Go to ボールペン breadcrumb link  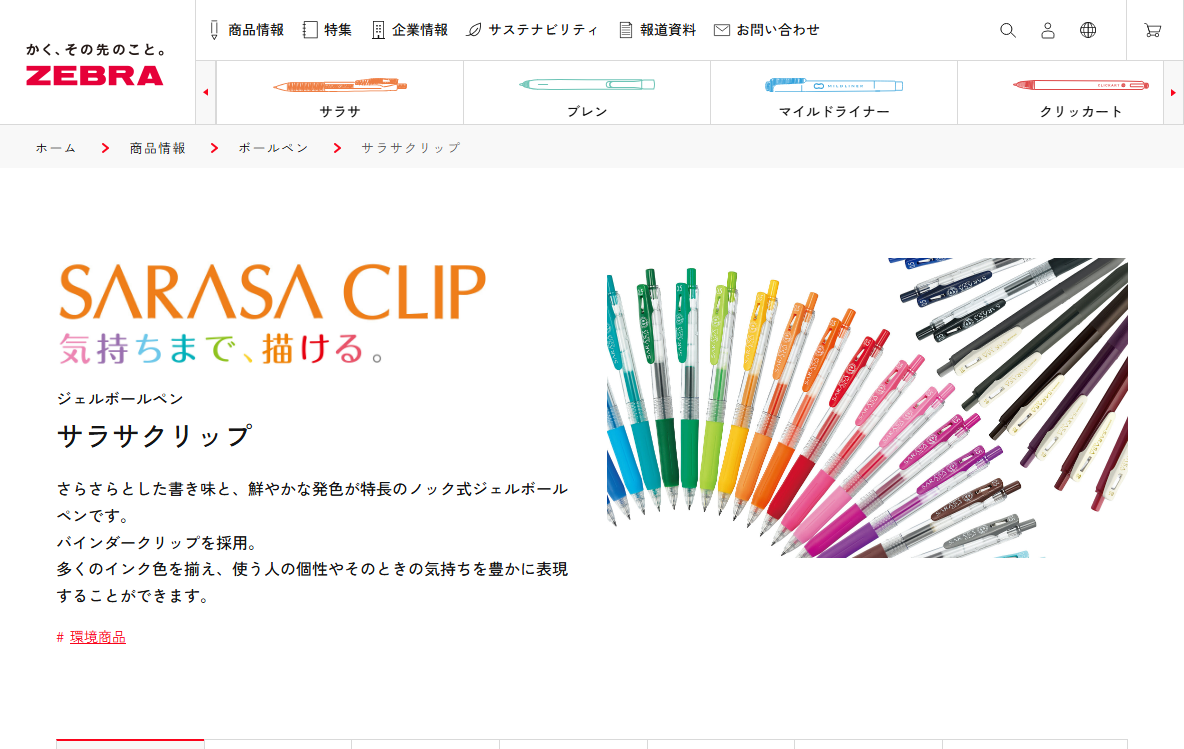273,148
